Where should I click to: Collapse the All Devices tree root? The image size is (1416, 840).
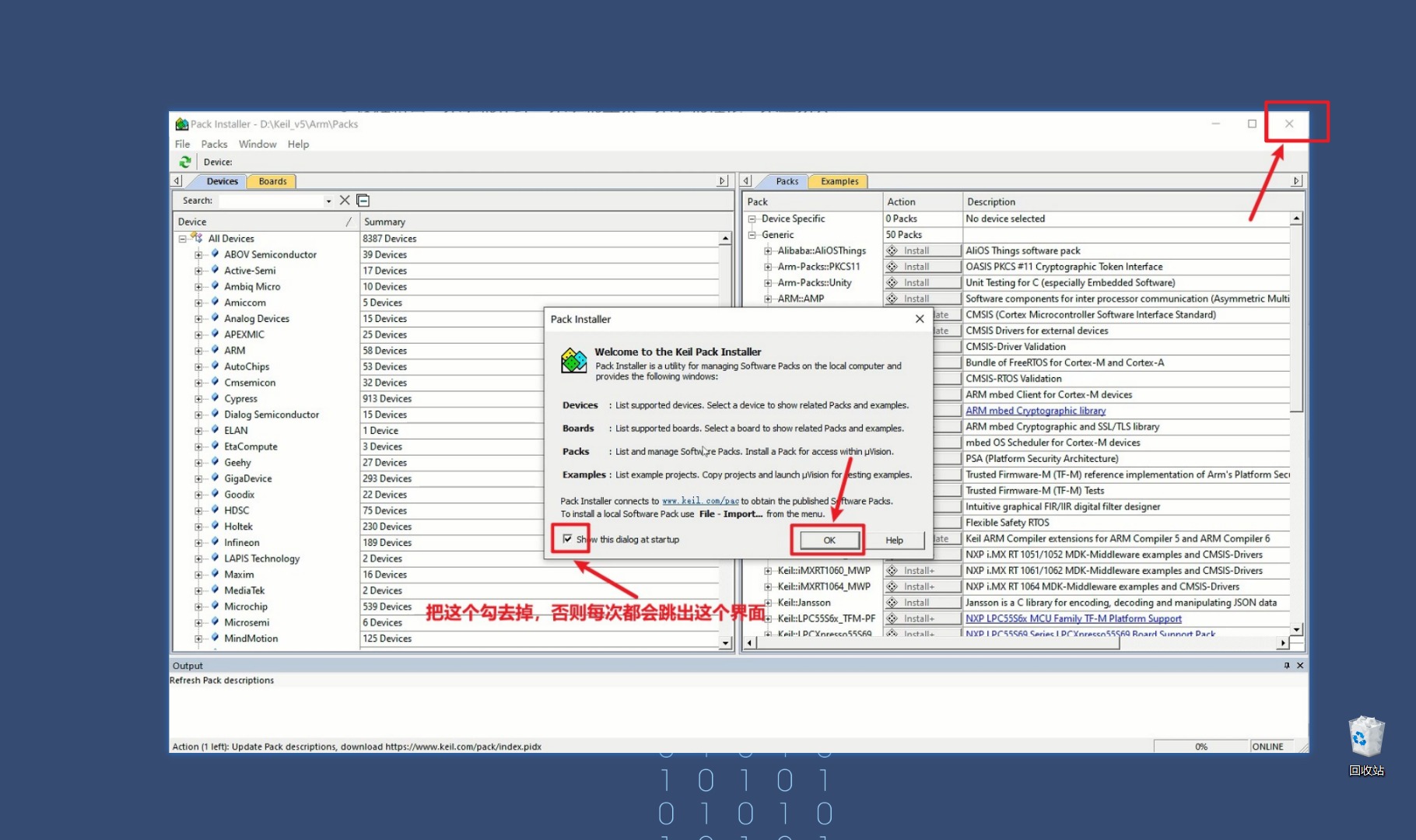pos(182,239)
